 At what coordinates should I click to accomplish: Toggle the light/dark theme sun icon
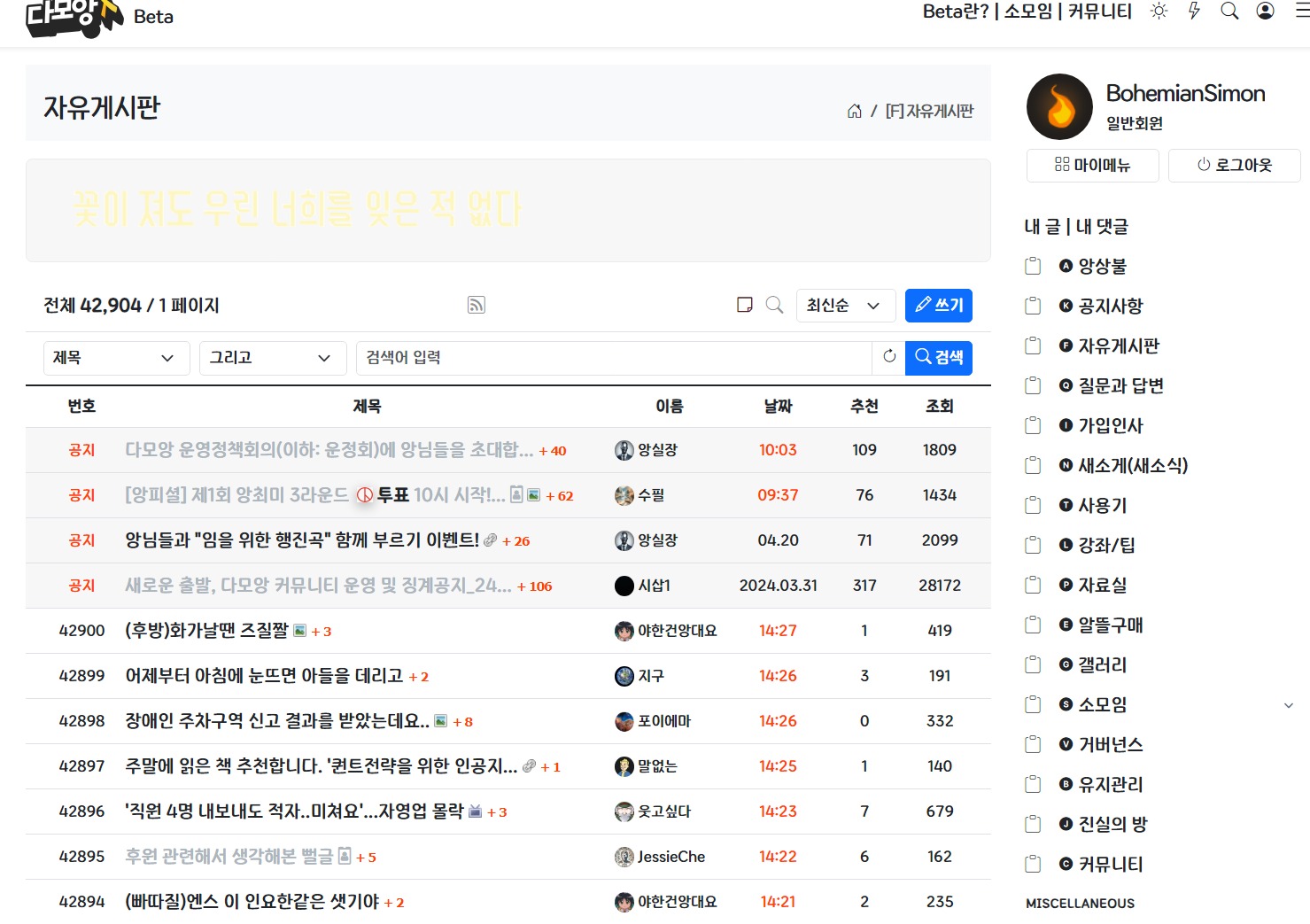1159,12
